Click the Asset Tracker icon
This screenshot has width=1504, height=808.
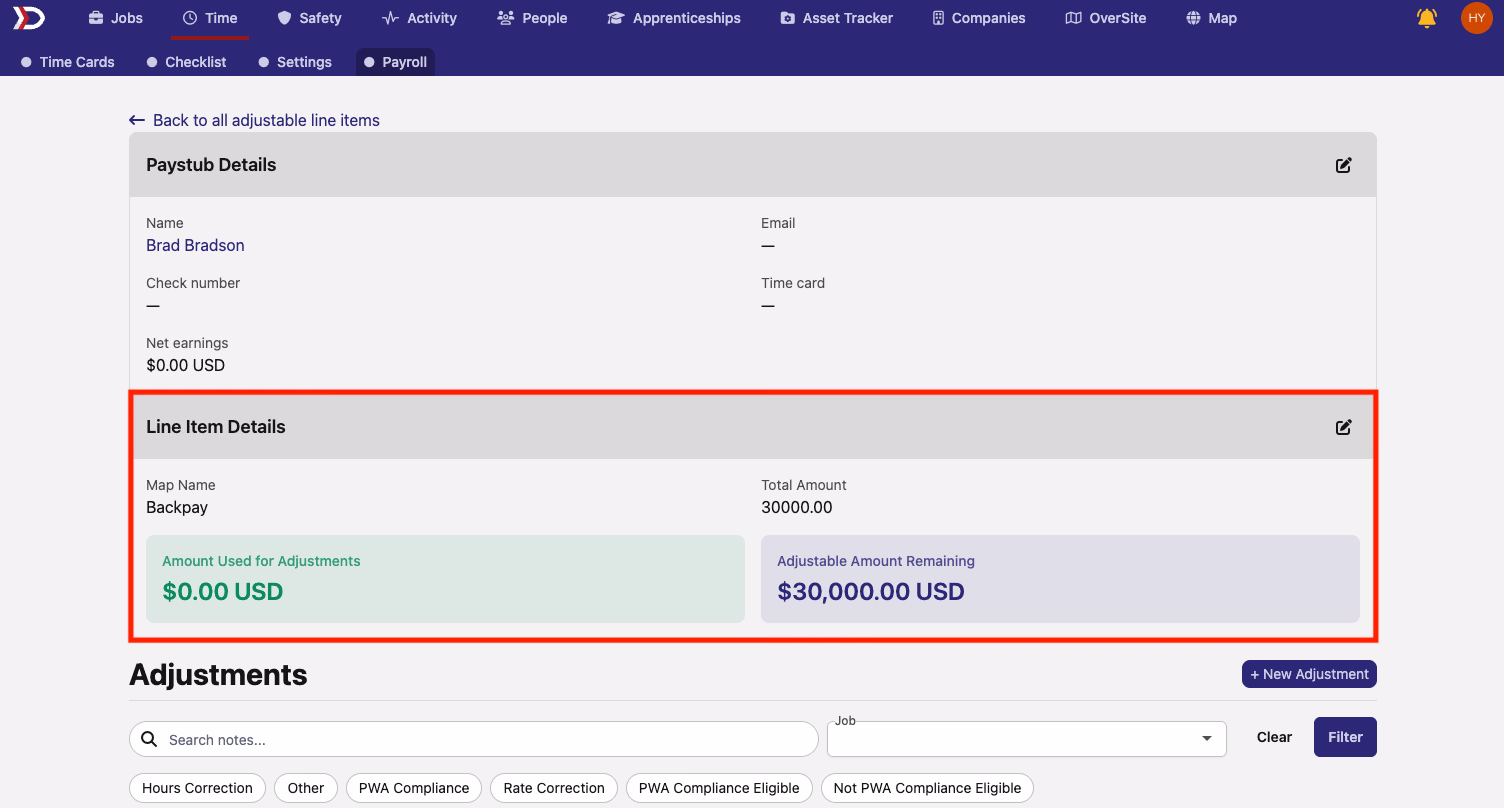[x=787, y=18]
